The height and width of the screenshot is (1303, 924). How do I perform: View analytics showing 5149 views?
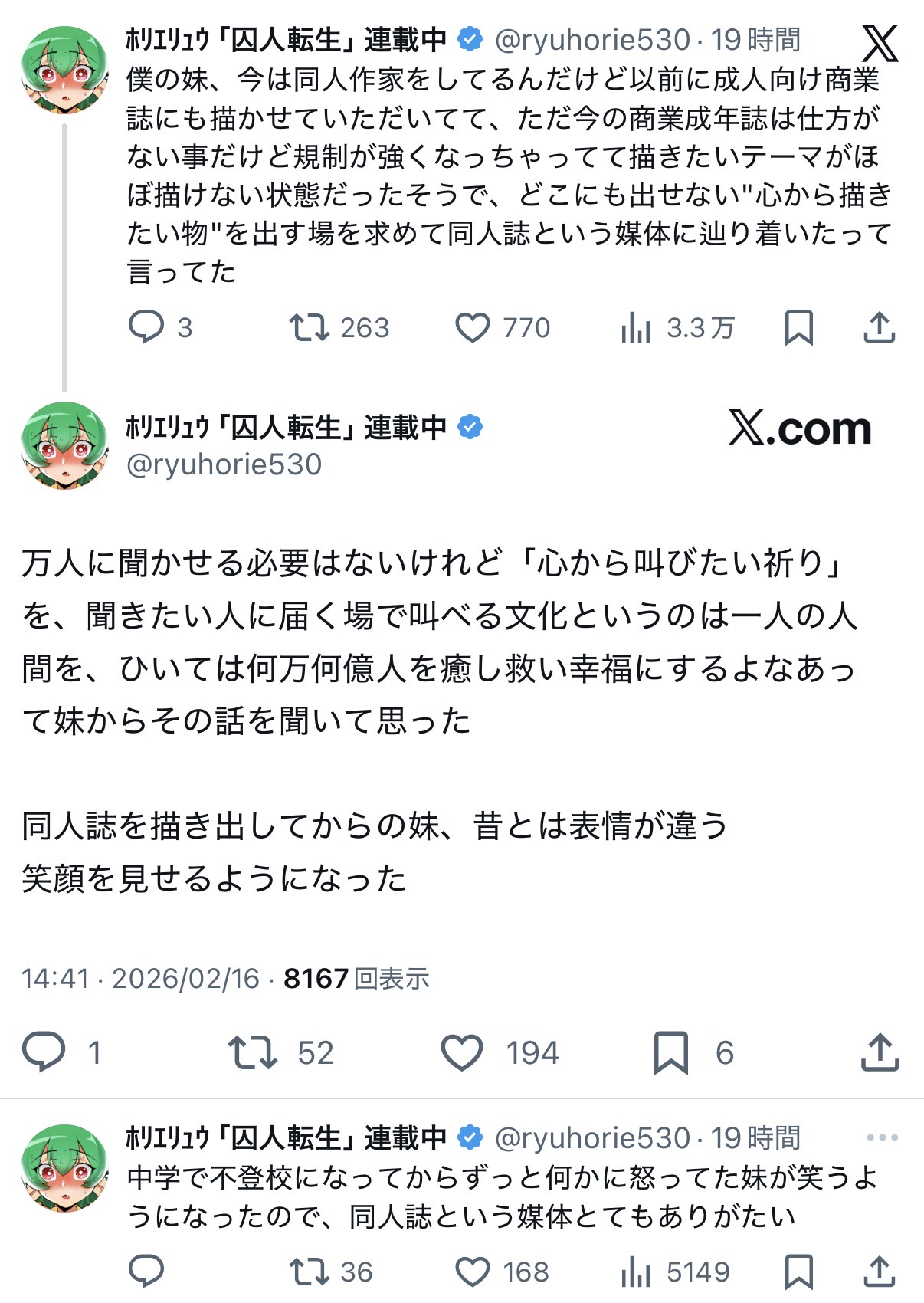tap(636, 1272)
